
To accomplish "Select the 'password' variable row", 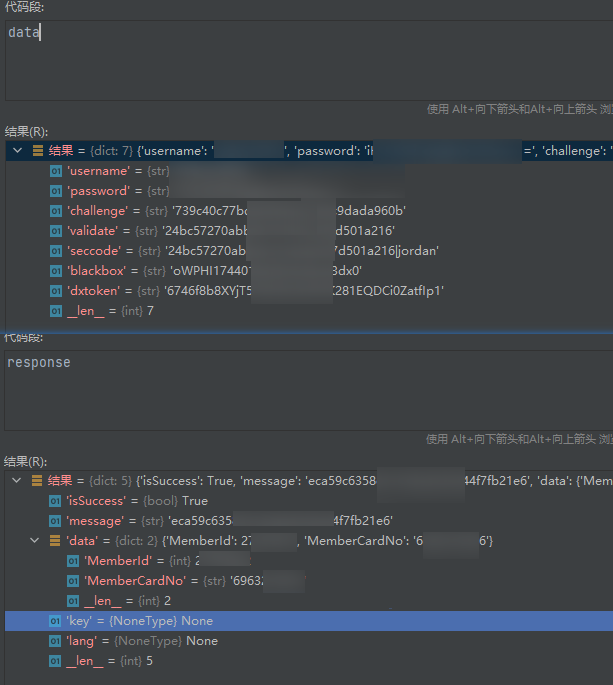I will click(309, 191).
